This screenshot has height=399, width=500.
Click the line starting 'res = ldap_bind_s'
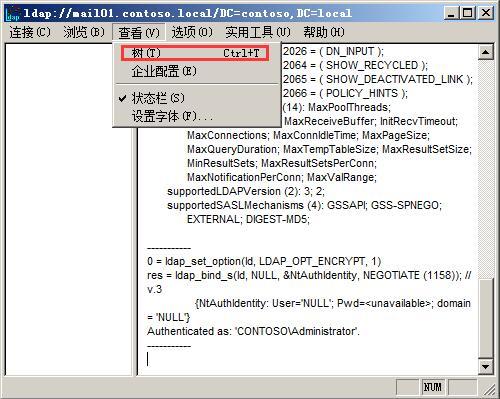[x=309, y=275]
